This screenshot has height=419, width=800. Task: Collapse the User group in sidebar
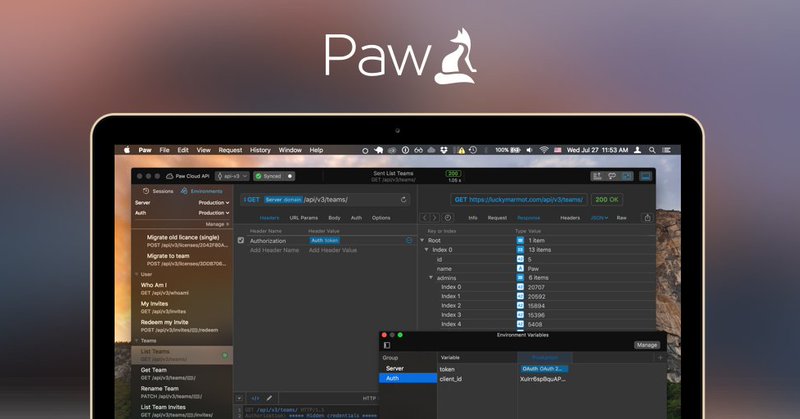[x=137, y=274]
